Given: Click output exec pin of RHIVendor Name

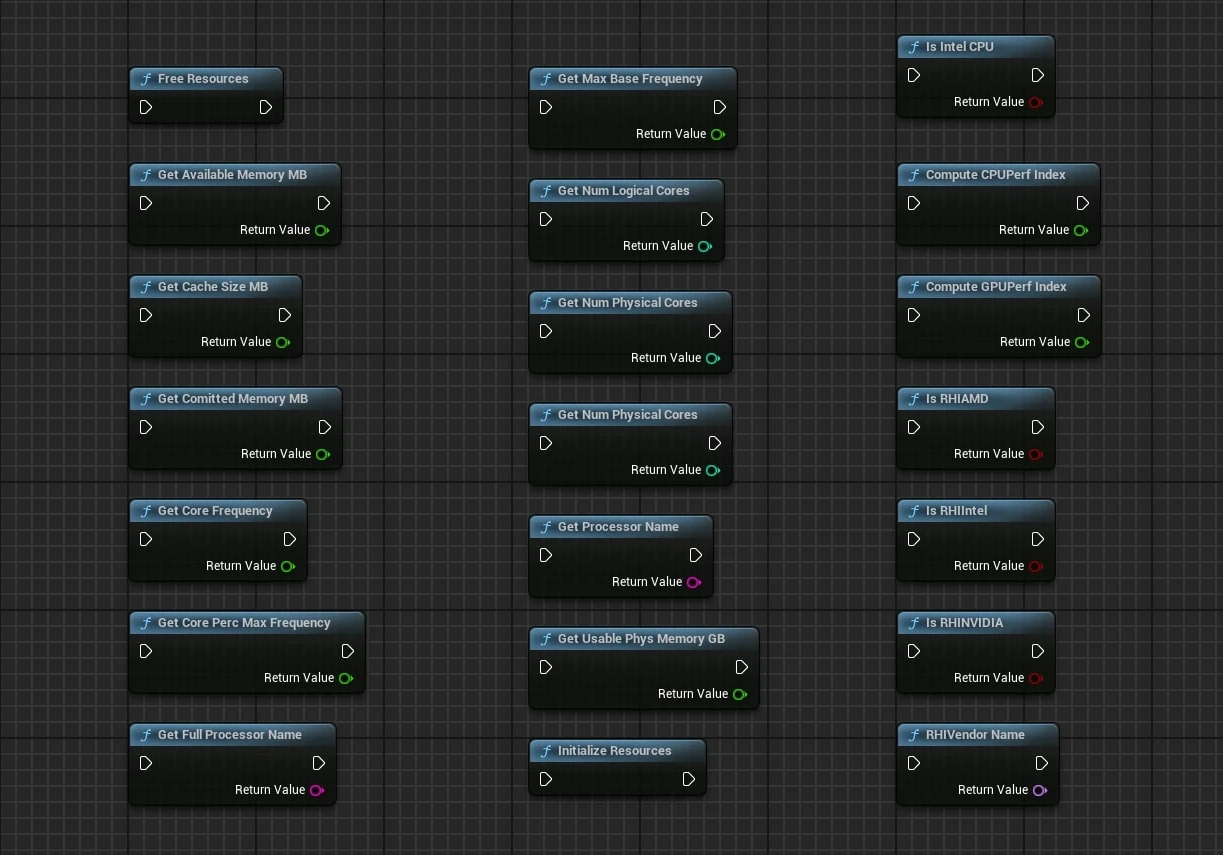Looking at the screenshot, I should click(x=1042, y=763).
